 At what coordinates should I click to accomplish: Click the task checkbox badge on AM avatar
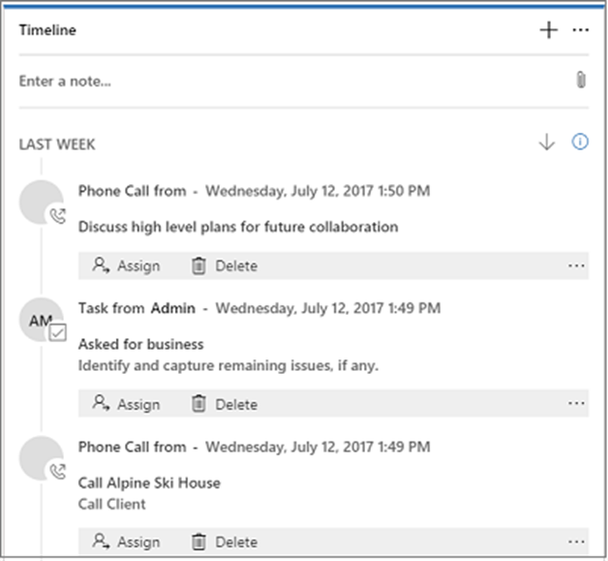[x=58, y=333]
